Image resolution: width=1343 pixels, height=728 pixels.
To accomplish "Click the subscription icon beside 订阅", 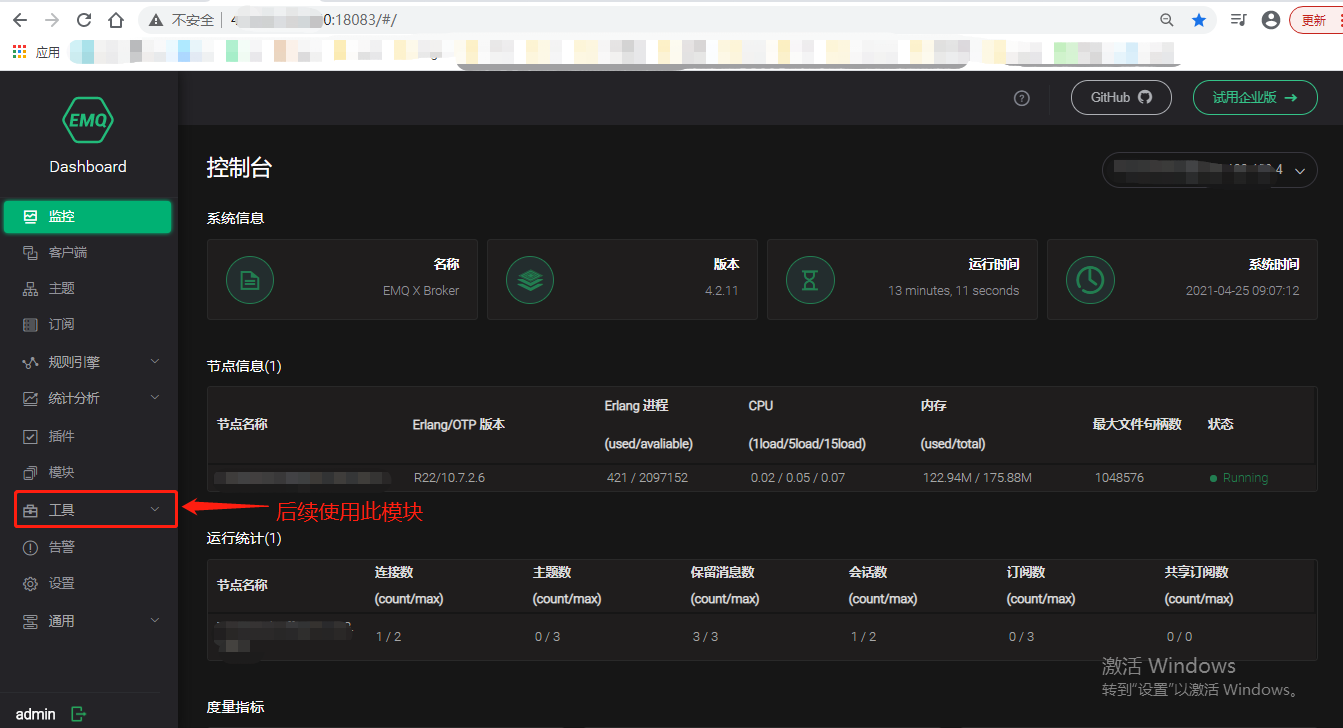I will pyautogui.click(x=30, y=324).
